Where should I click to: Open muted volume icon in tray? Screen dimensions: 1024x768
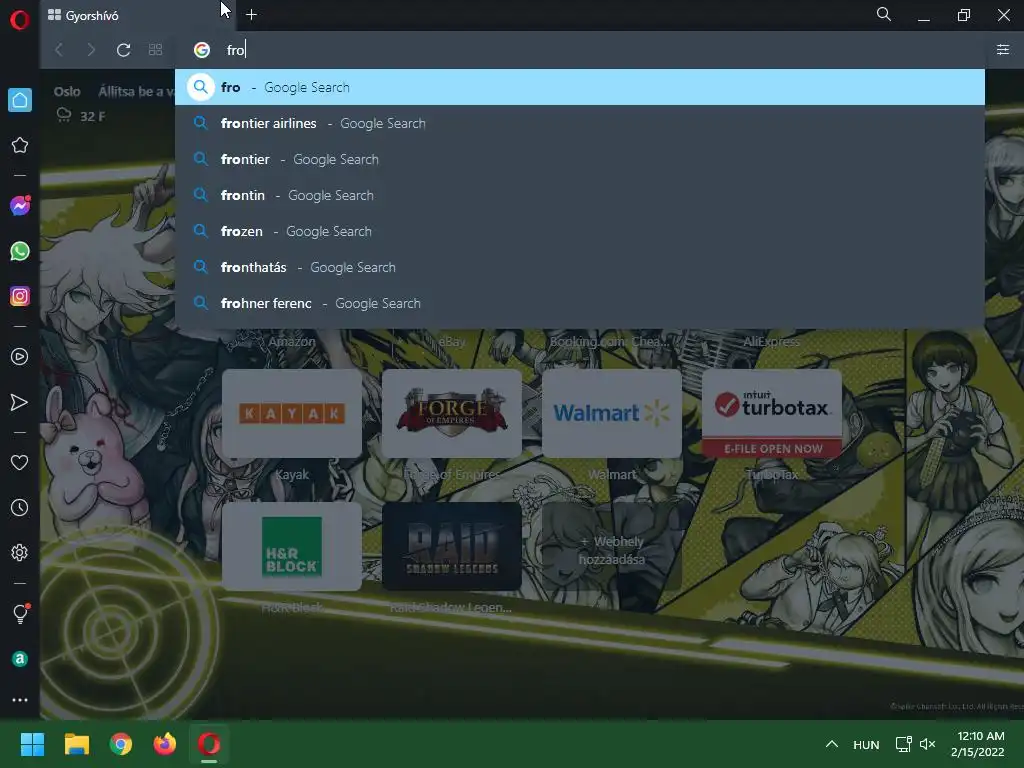(x=927, y=744)
